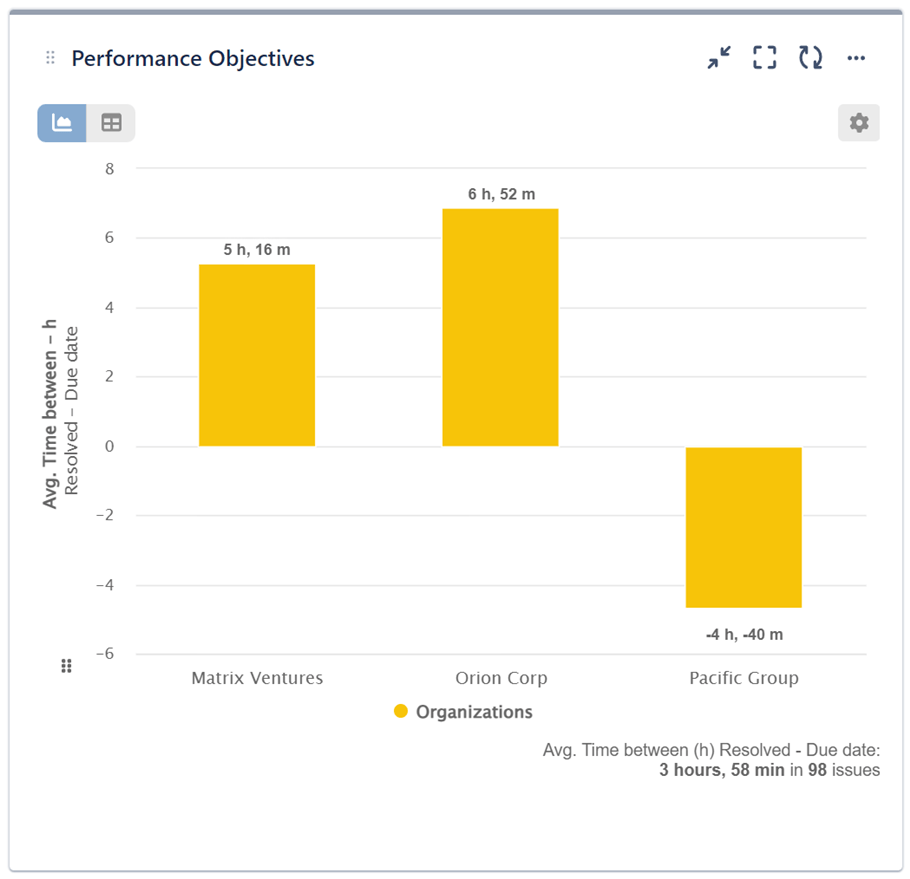Open the 98 issues link
This screenshot has height=879, width=910.
click(x=843, y=770)
